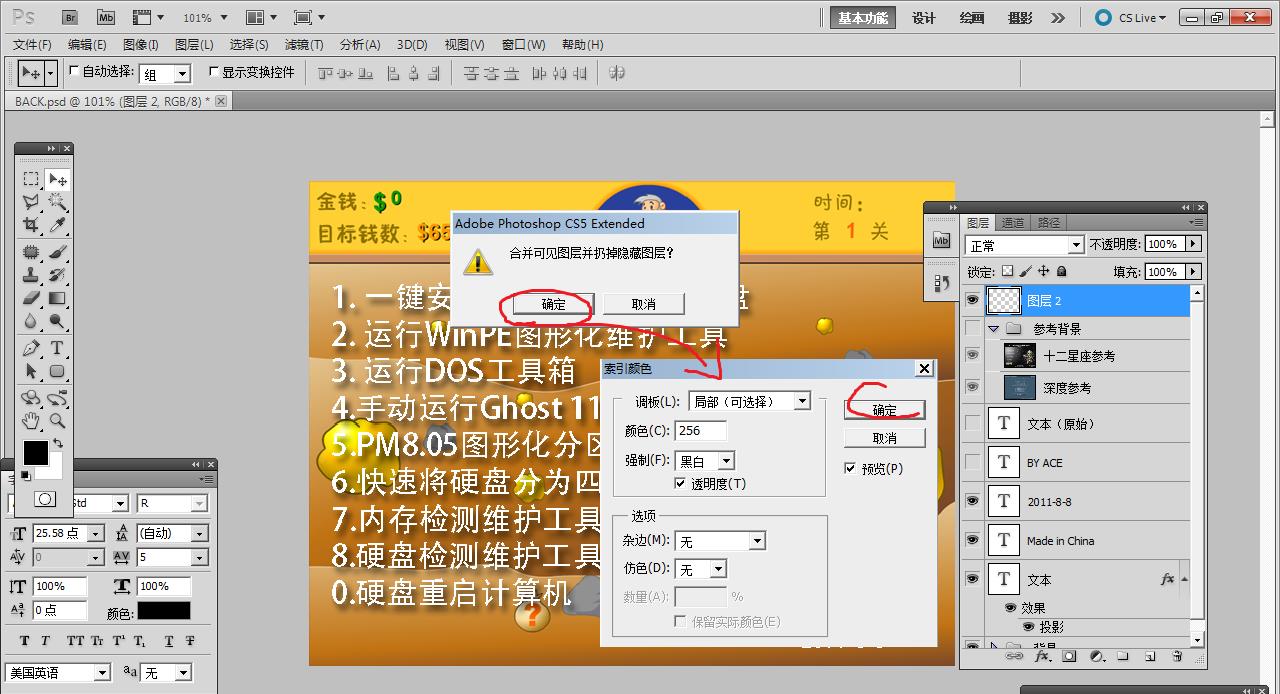Image resolution: width=1280 pixels, height=694 pixels.
Task: Confirm merge with 确定 in alert
Action: (553, 304)
